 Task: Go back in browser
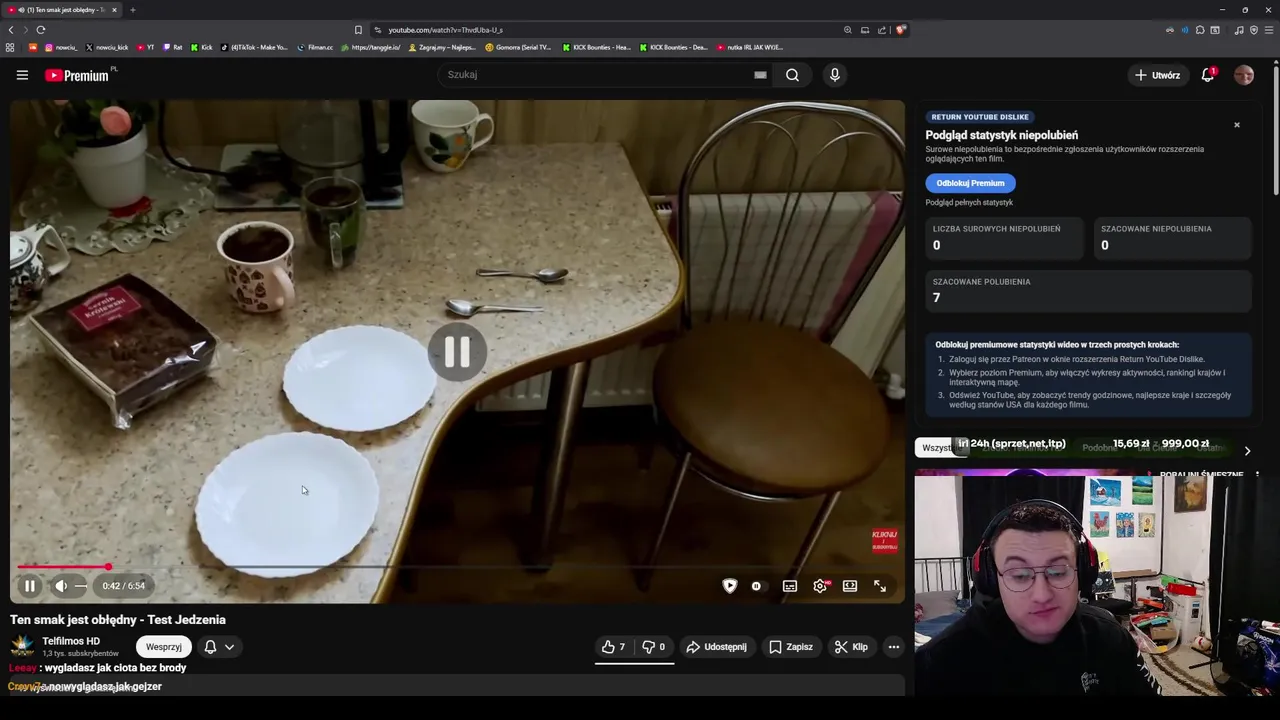click(11, 30)
